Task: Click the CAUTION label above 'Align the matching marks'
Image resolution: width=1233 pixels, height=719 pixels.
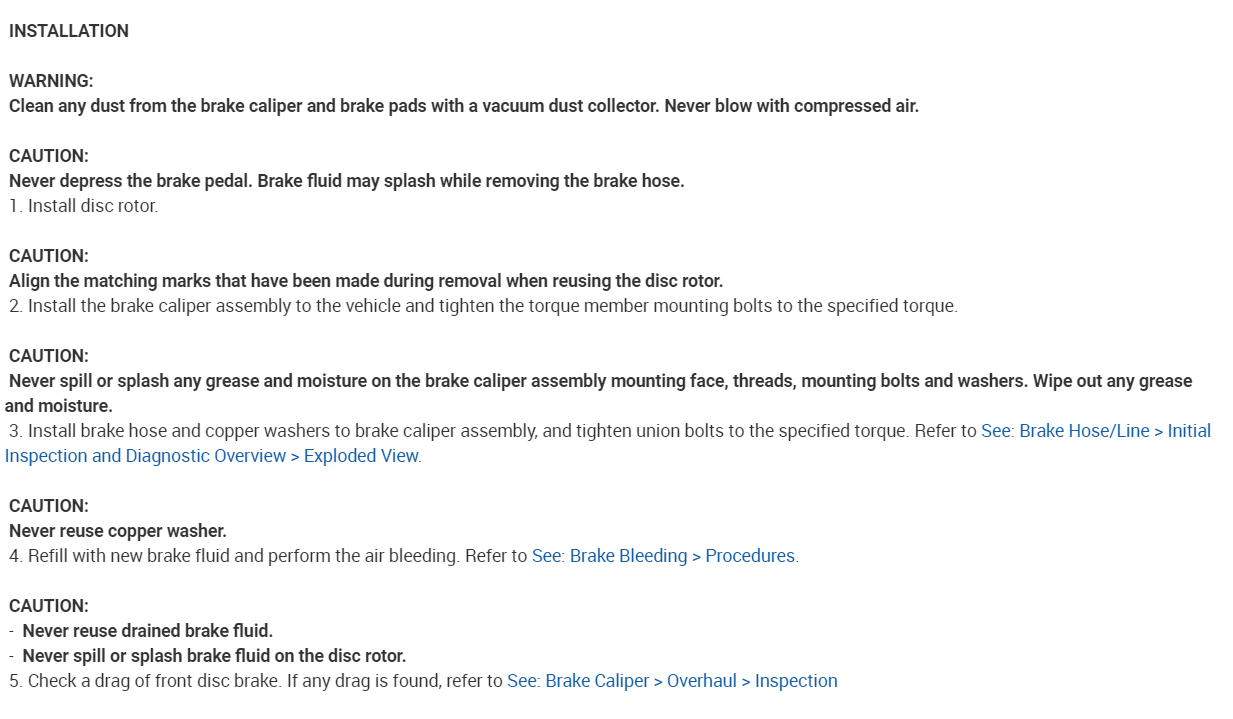Action: point(49,256)
